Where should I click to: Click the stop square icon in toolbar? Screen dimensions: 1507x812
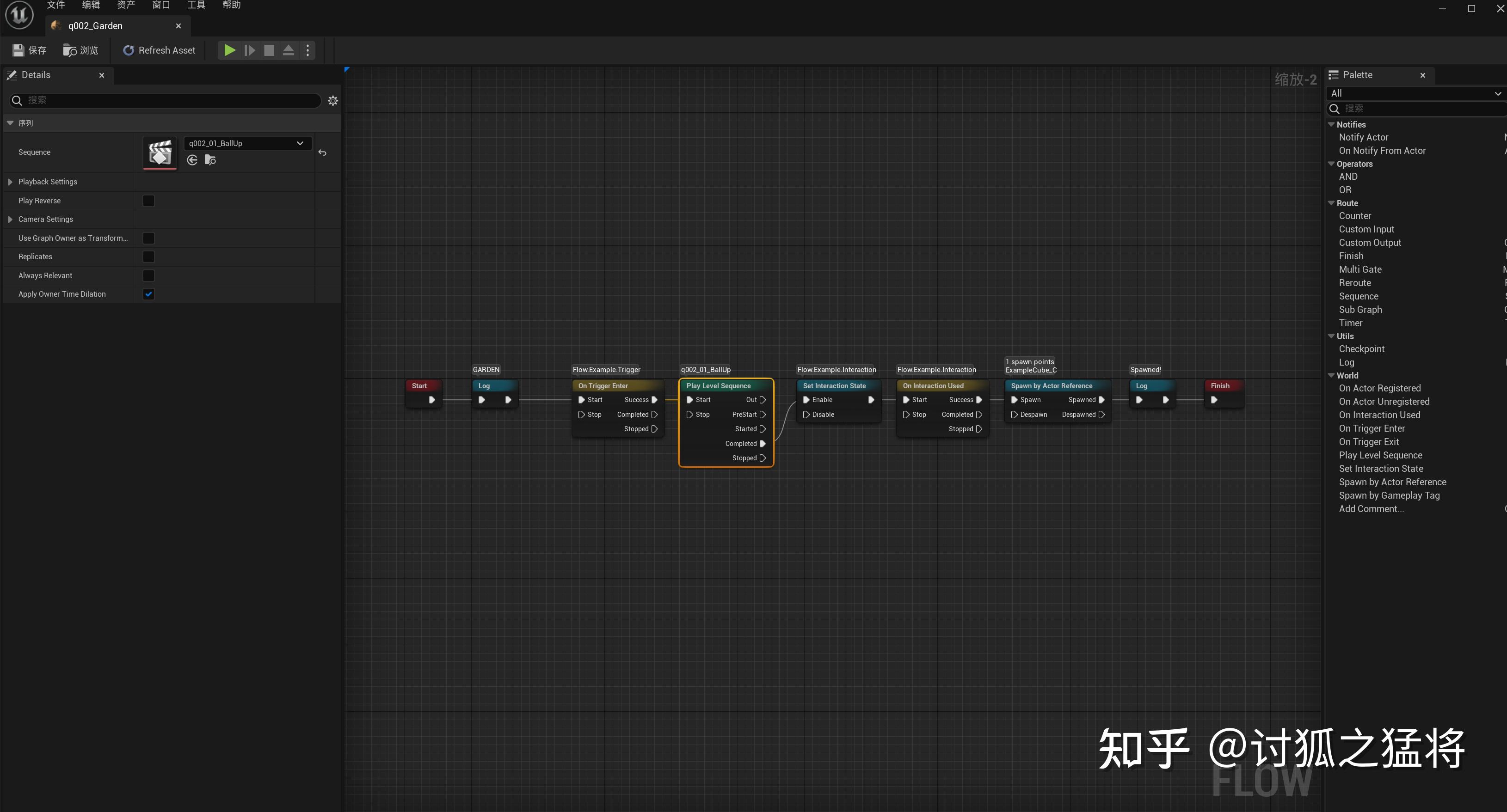point(269,50)
